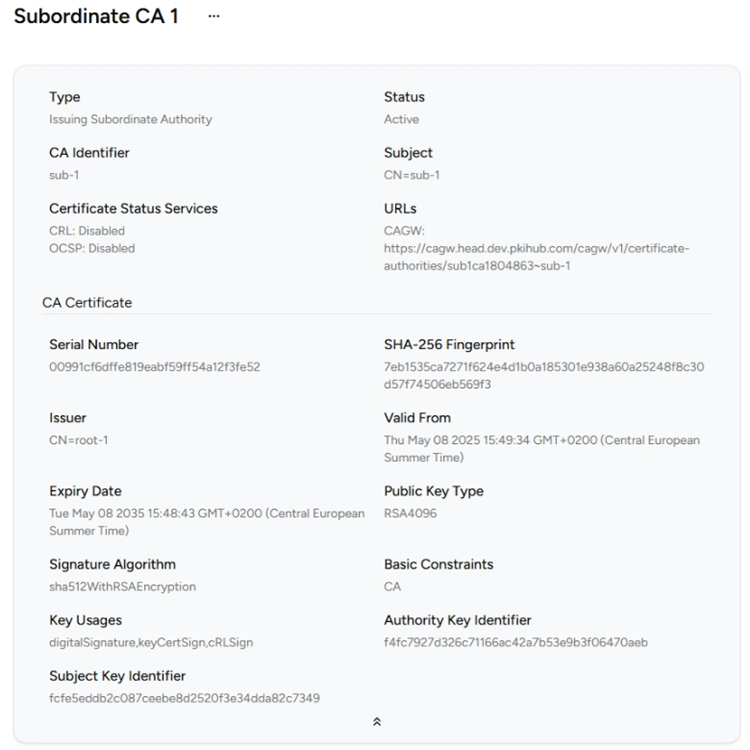Open the more options ellipsis menu
Screen dimensions: 750x750
(213, 17)
